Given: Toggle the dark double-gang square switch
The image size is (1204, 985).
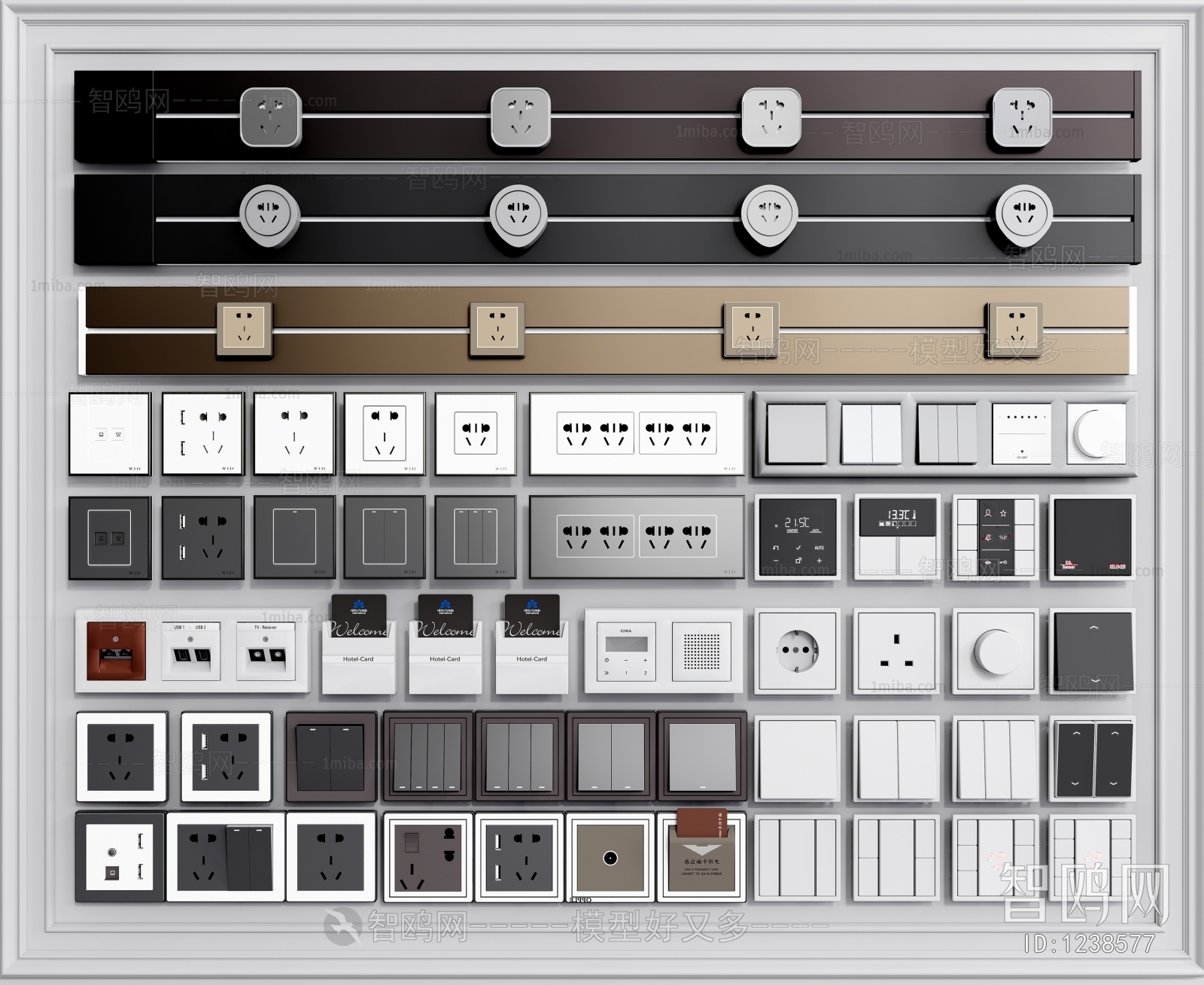Looking at the screenshot, I should pyautogui.click(x=385, y=537).
